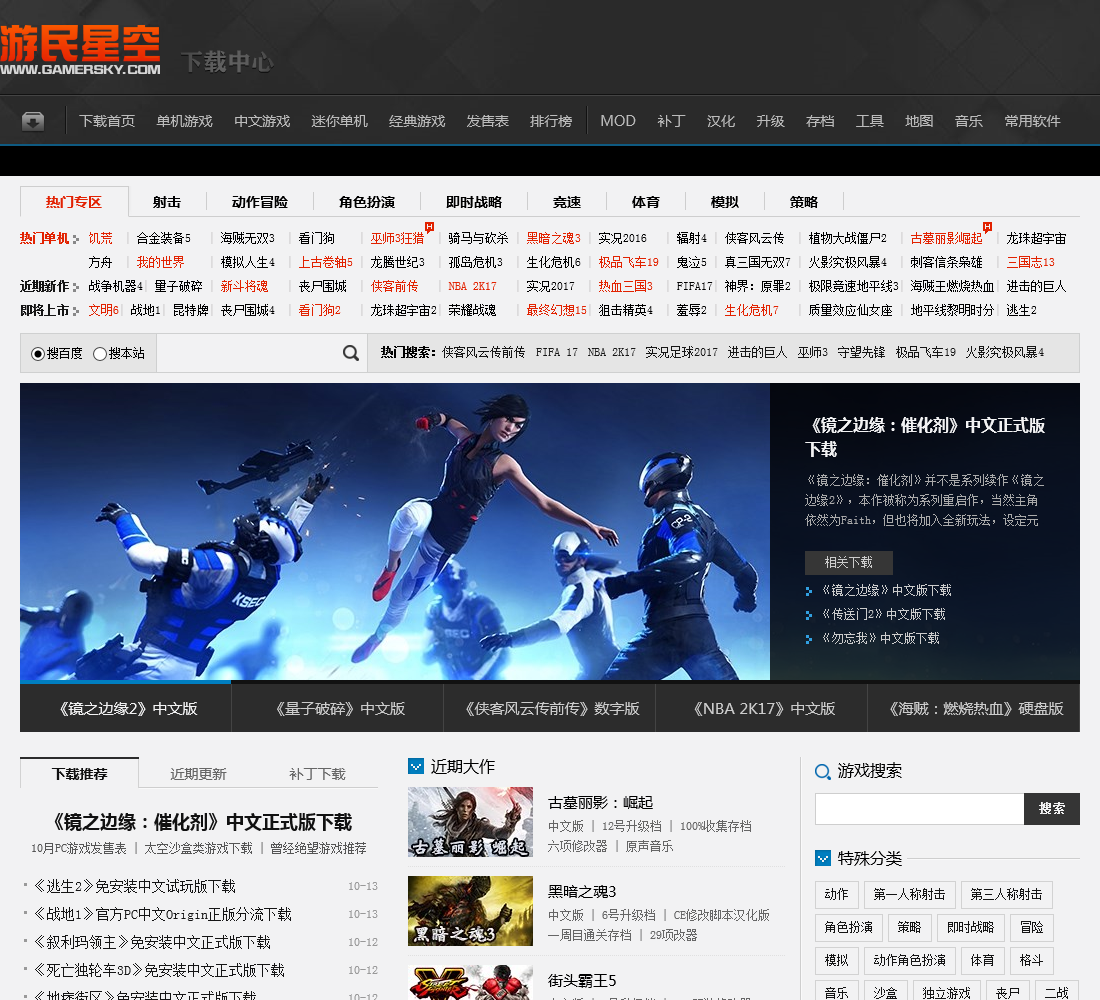Screen dimensions: 1100x1000
Task: Open 《叙利玛领主》免安装中文正式版下载 link
Action: [x=152, y=942]
